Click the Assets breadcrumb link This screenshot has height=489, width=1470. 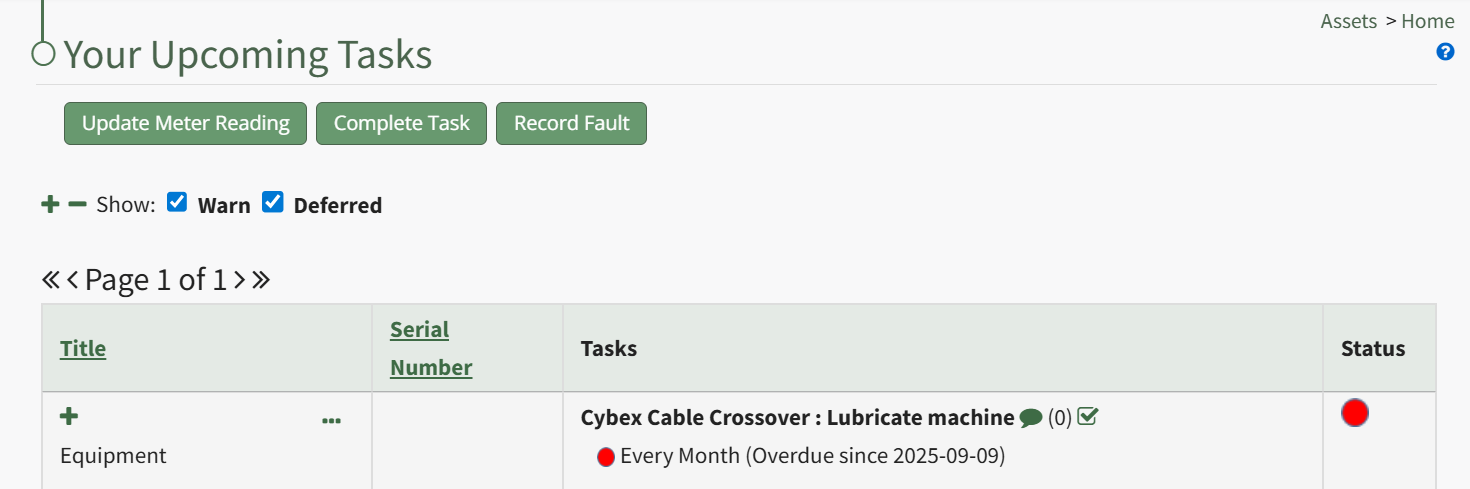[1349, 21]
